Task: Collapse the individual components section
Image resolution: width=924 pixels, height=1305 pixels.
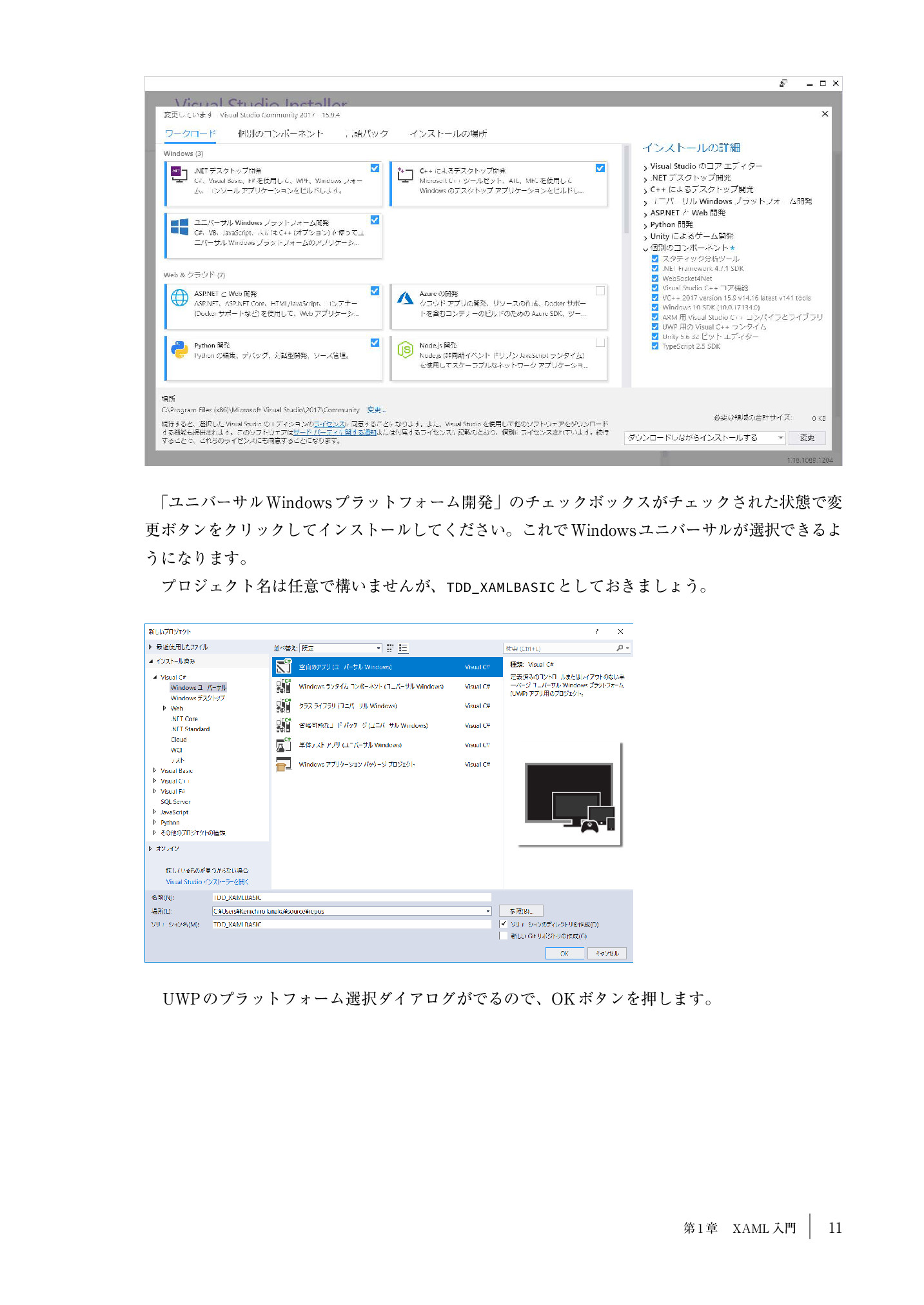Action: pyautogui.click(x=645, y=248)
